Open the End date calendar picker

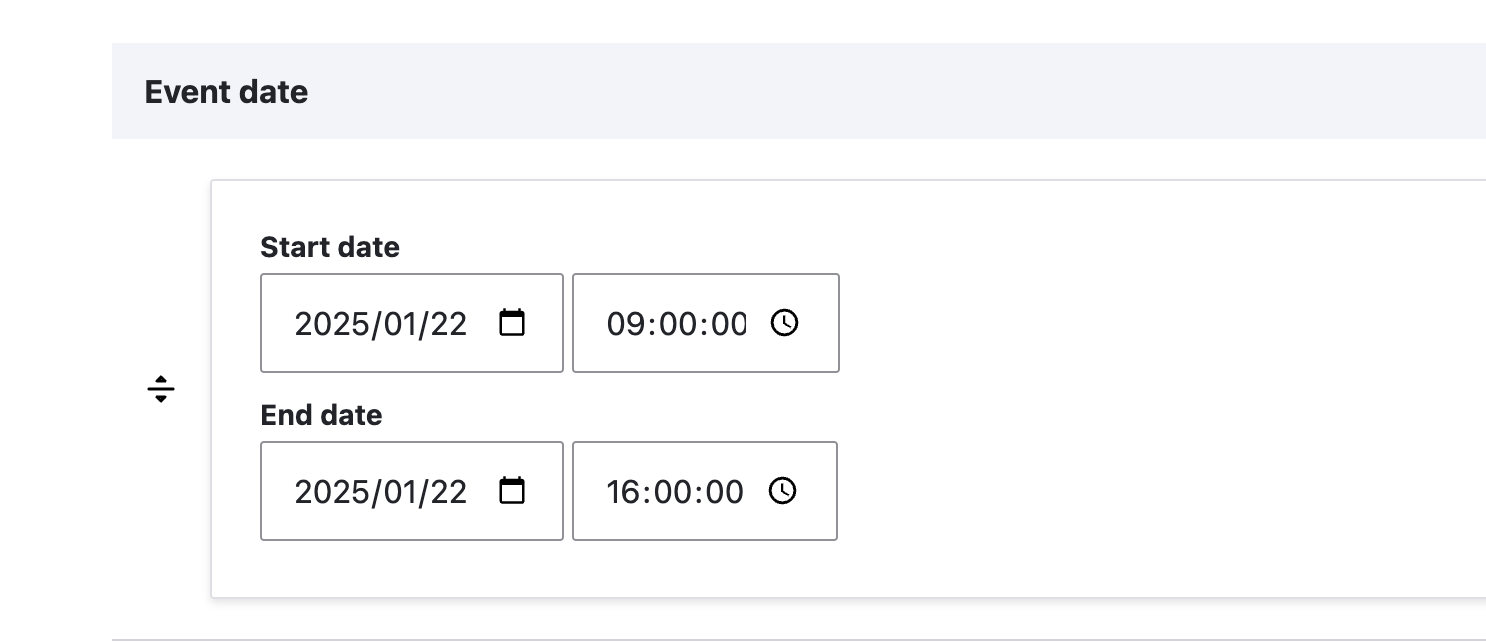(x=512, y=491)
